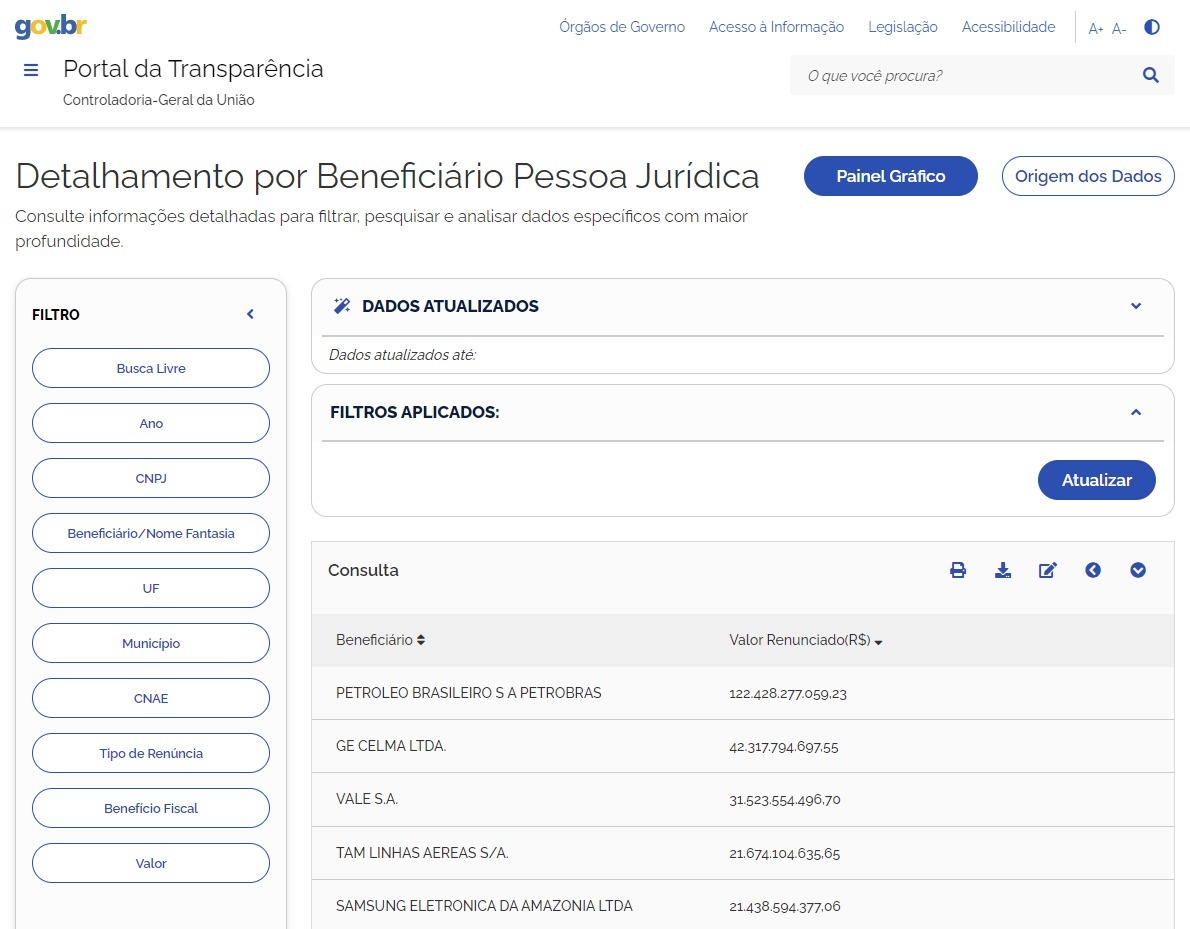Viewport: 1190px width, 929px height.
Task: Sort by Valor Renunciado(R$) column
Action: pos(805,640)
